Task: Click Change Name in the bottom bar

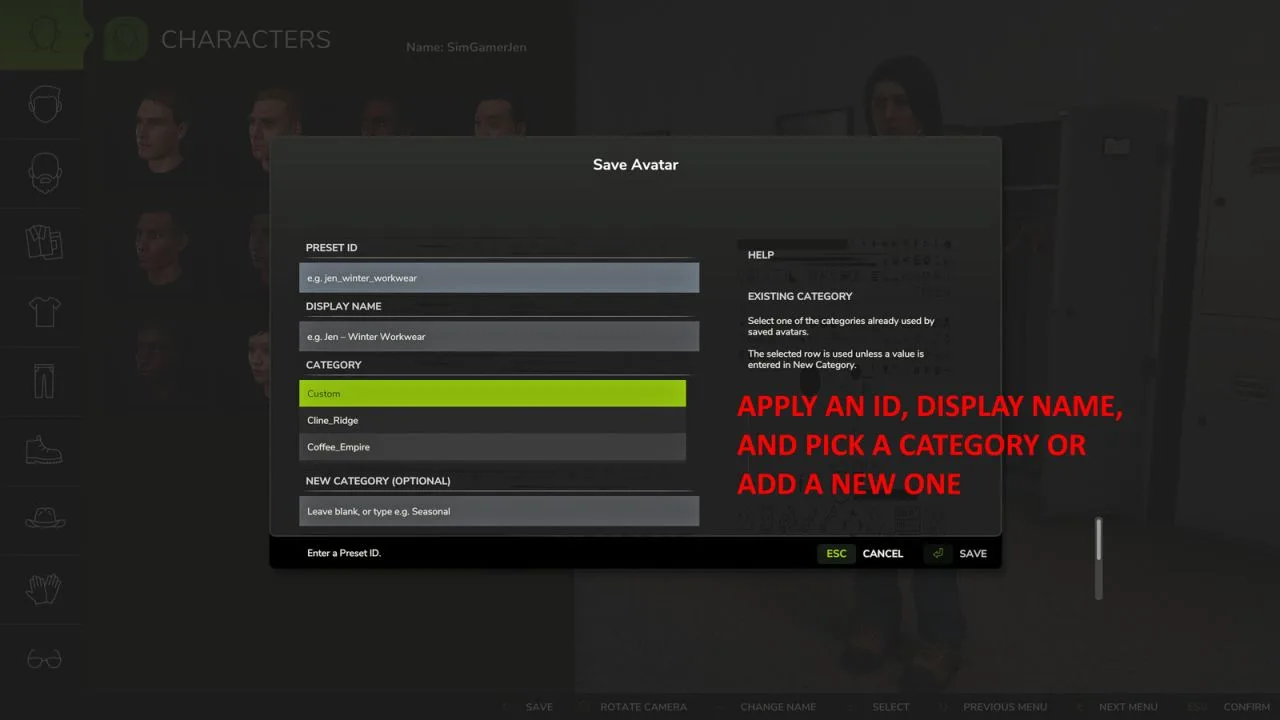Action: (778, 707)
